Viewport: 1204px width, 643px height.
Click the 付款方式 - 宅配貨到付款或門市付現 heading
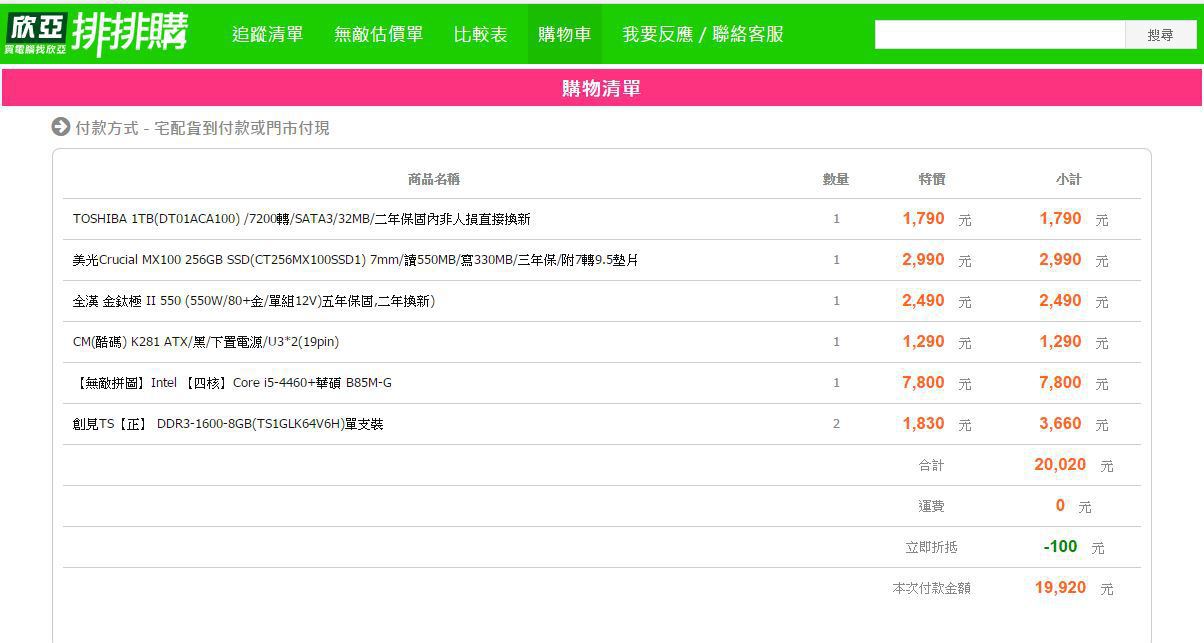[x=203, y=128]
